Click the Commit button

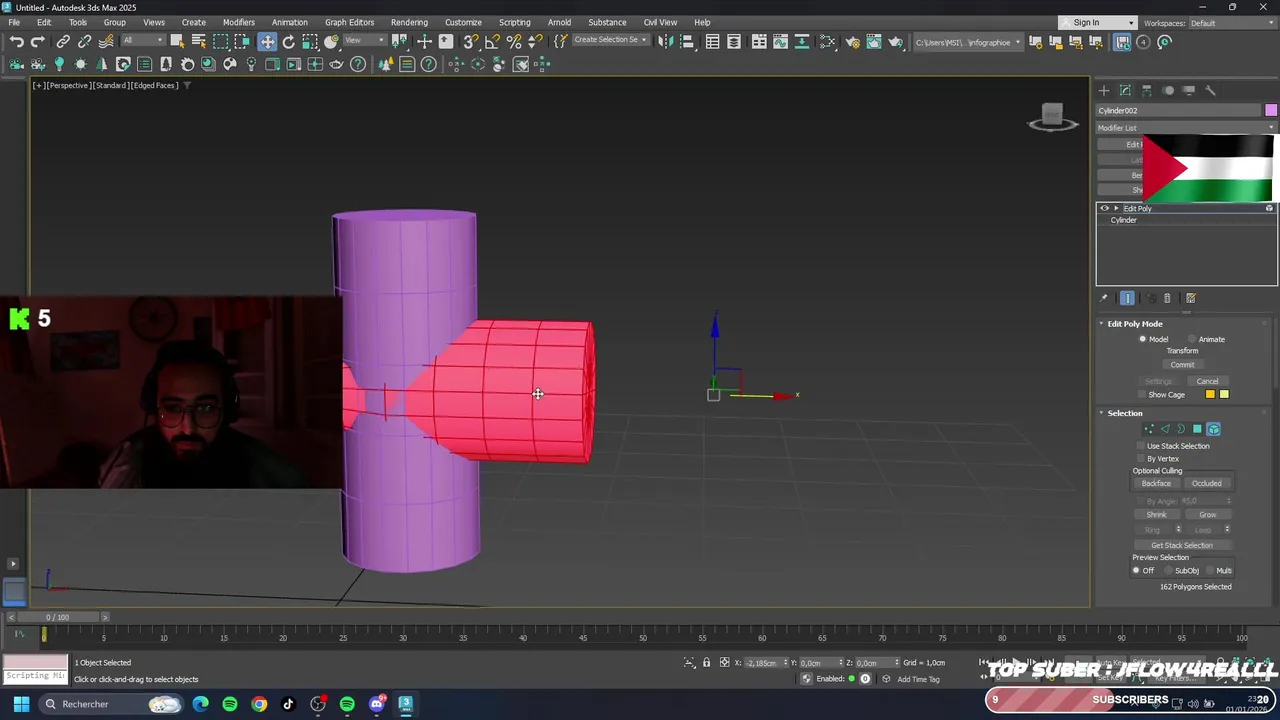[x=1182, y=365]
